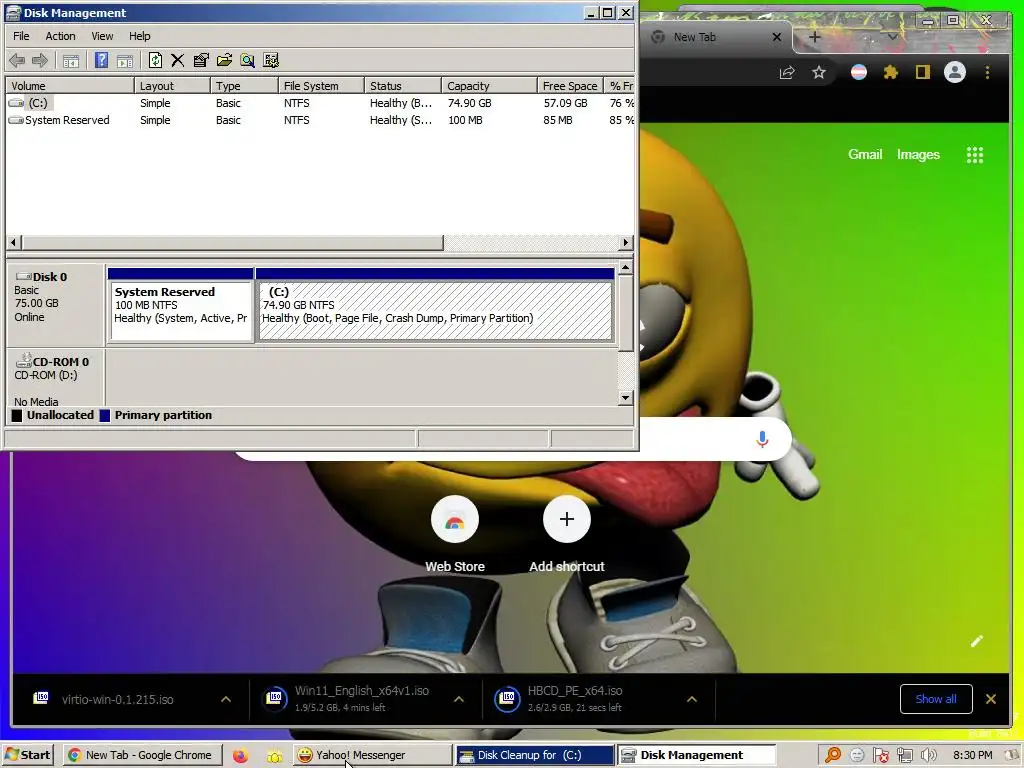Open Chrome extensions puzzle icon
This screenshot has width=1024, height=768.
[890, 72]
